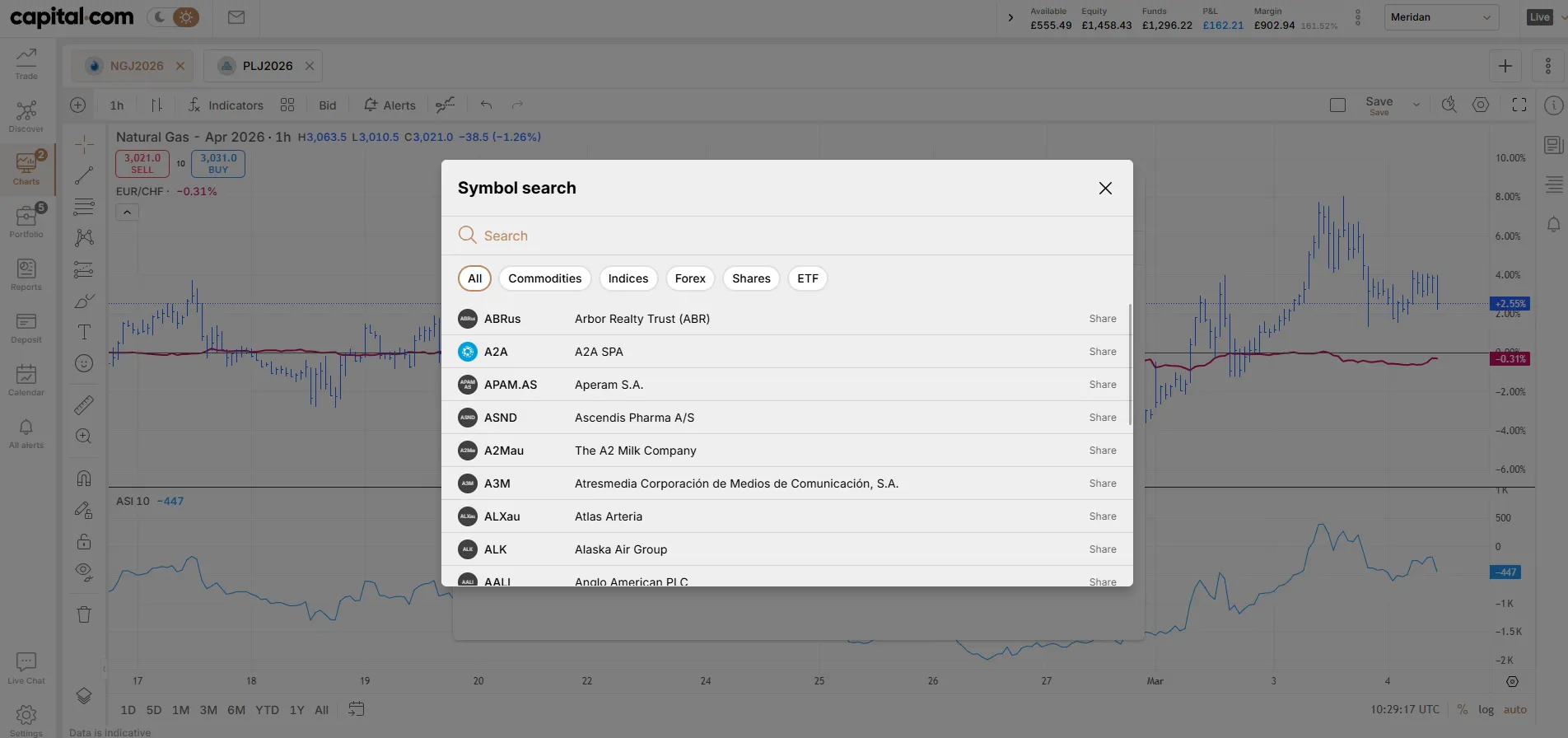Open the emoji sticker tool
Image resolution: width=1568 pixels, height=738 pixels.
[84, 363]
